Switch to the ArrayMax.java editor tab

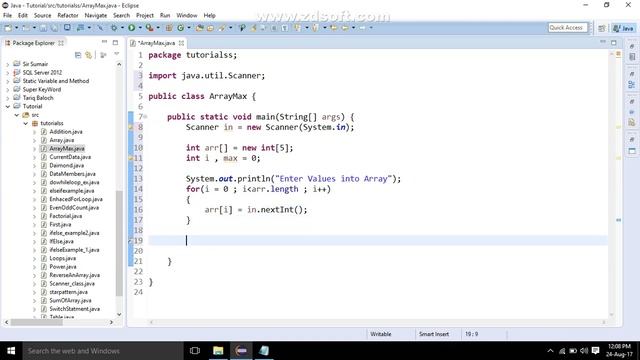[157, 43]
